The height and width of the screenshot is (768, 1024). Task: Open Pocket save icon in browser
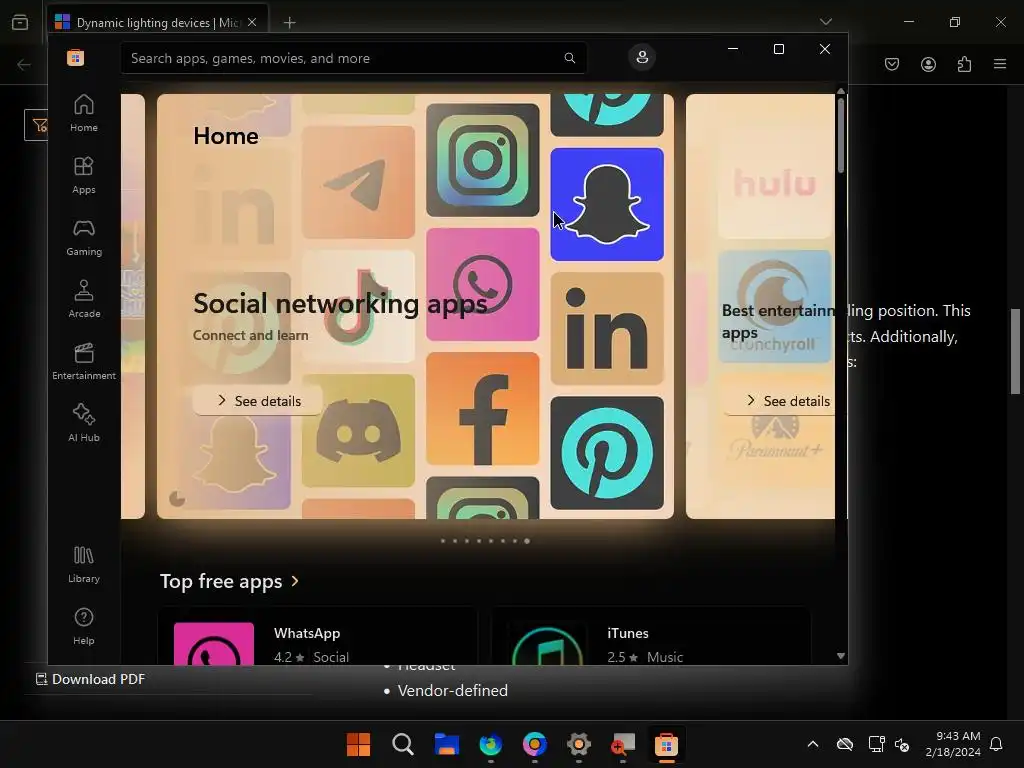tap(892, 64)
